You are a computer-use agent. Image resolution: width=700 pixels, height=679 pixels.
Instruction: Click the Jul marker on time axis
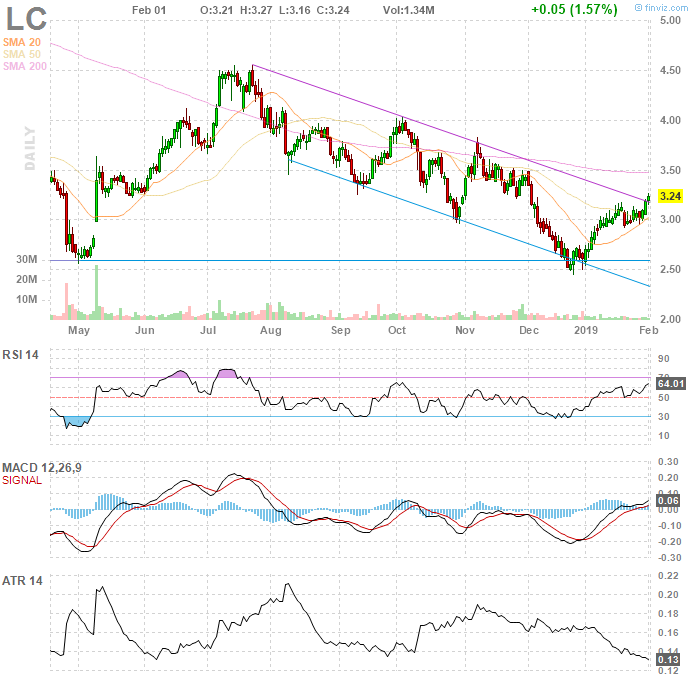click(x=209, y=329)
